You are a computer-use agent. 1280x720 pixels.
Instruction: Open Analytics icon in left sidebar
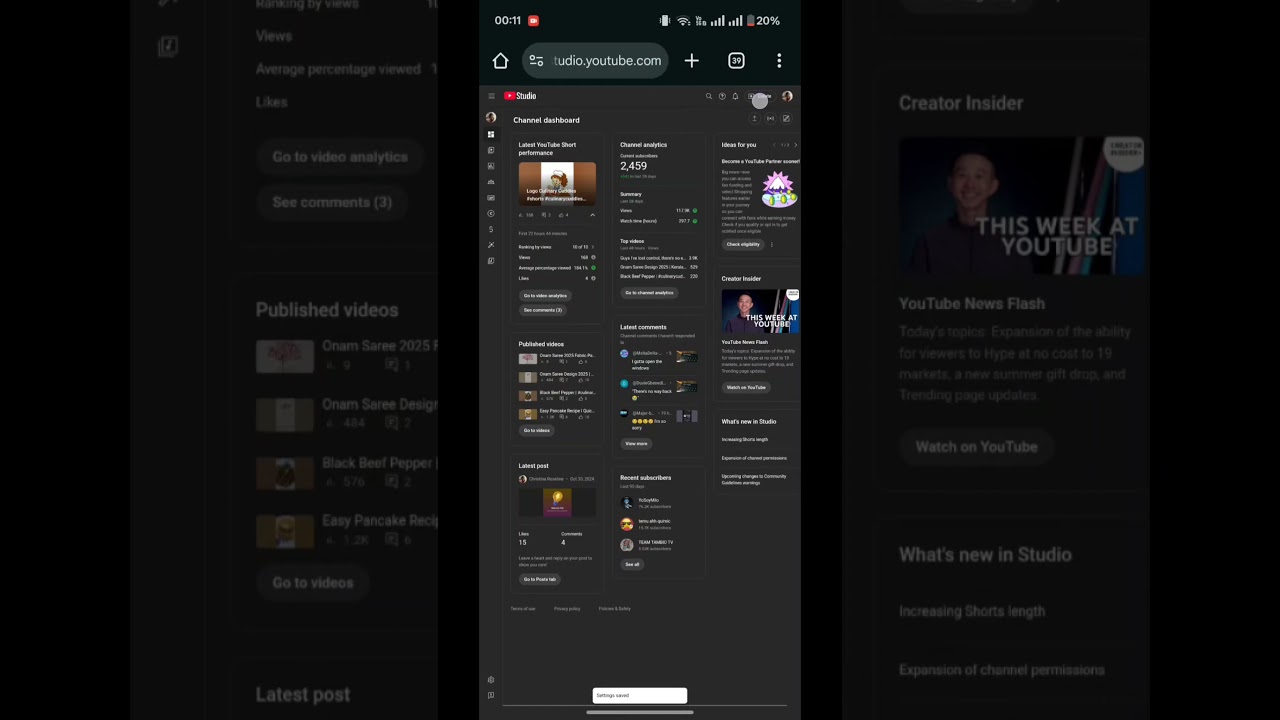click(491, 166)
